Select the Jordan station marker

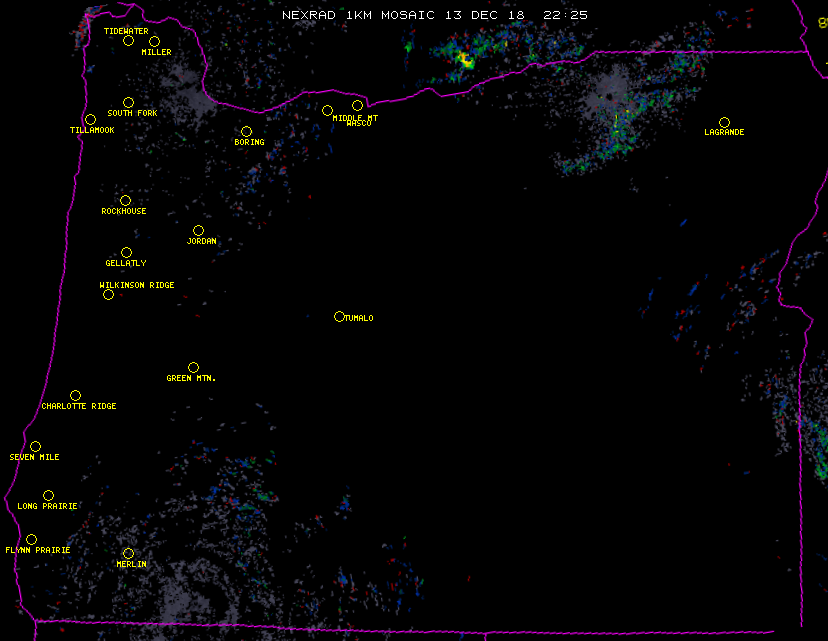point(198,230)
